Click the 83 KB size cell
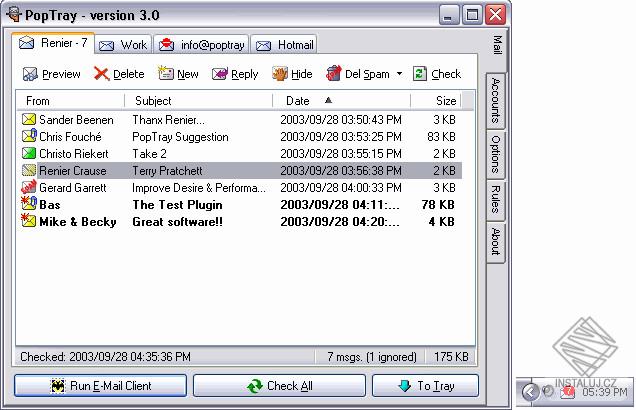 click(x=441, y=137)
